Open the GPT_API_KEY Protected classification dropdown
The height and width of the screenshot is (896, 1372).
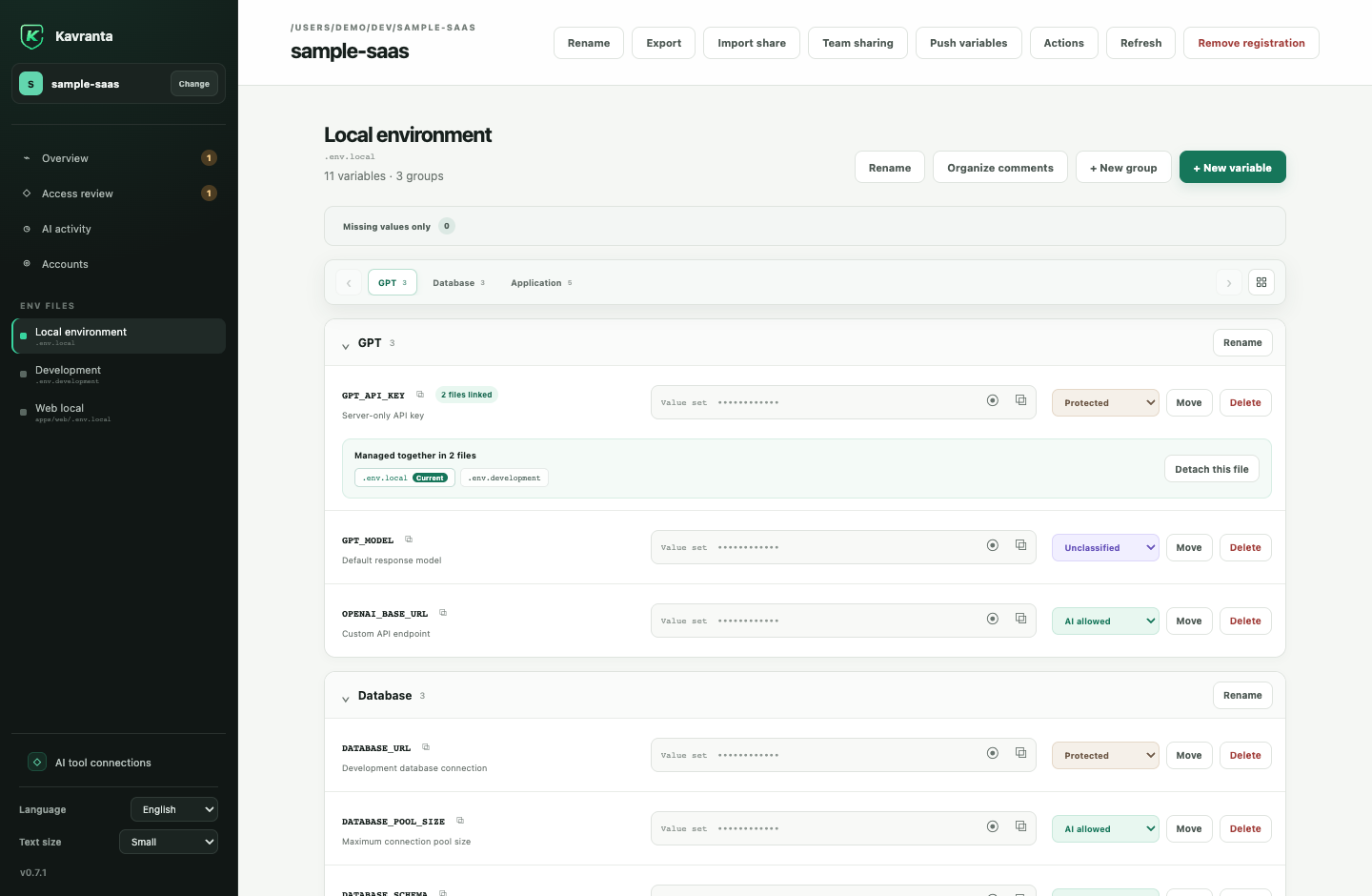pos(1105,403)
